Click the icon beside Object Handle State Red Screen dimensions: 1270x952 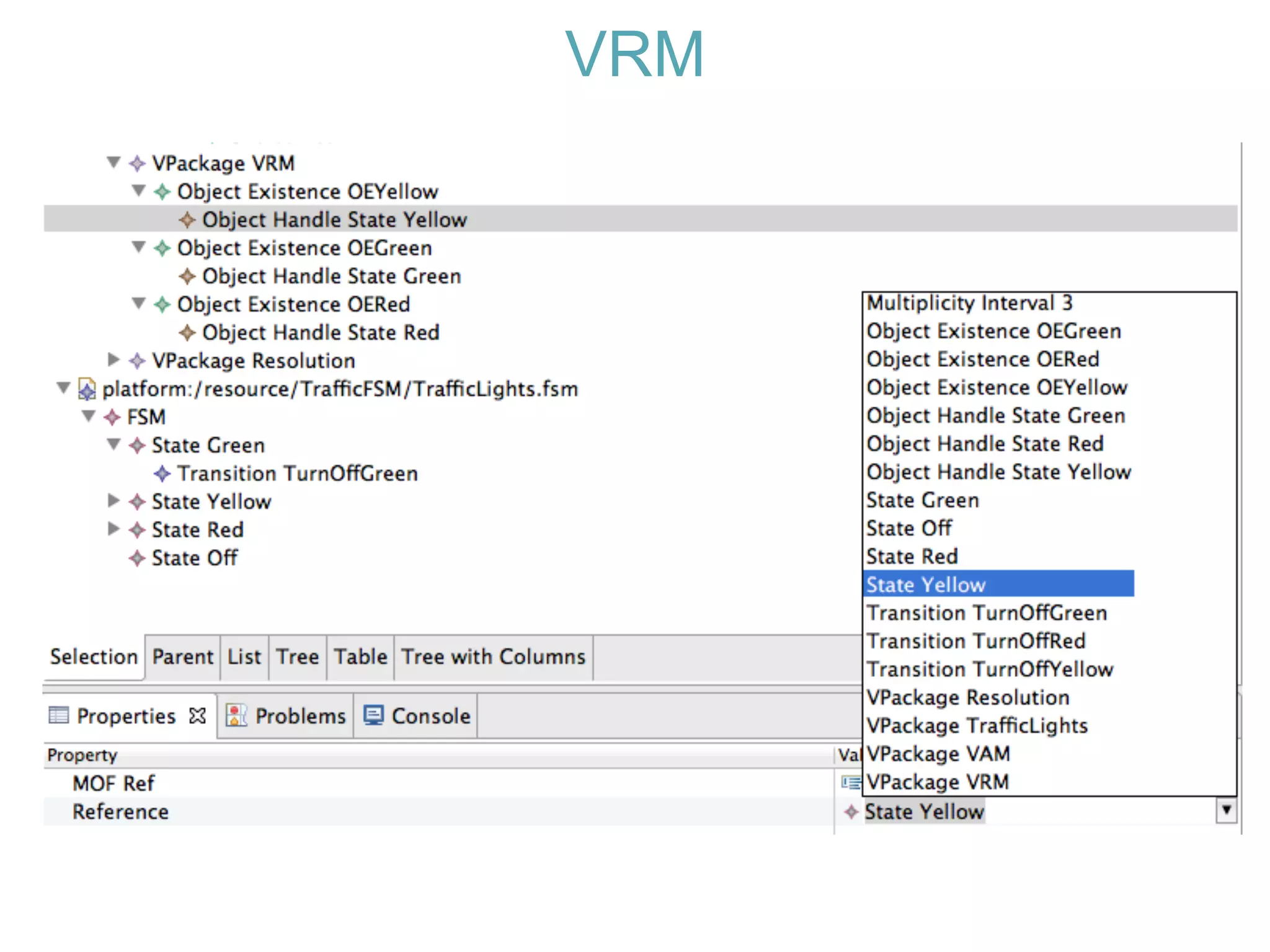(187, 333)
